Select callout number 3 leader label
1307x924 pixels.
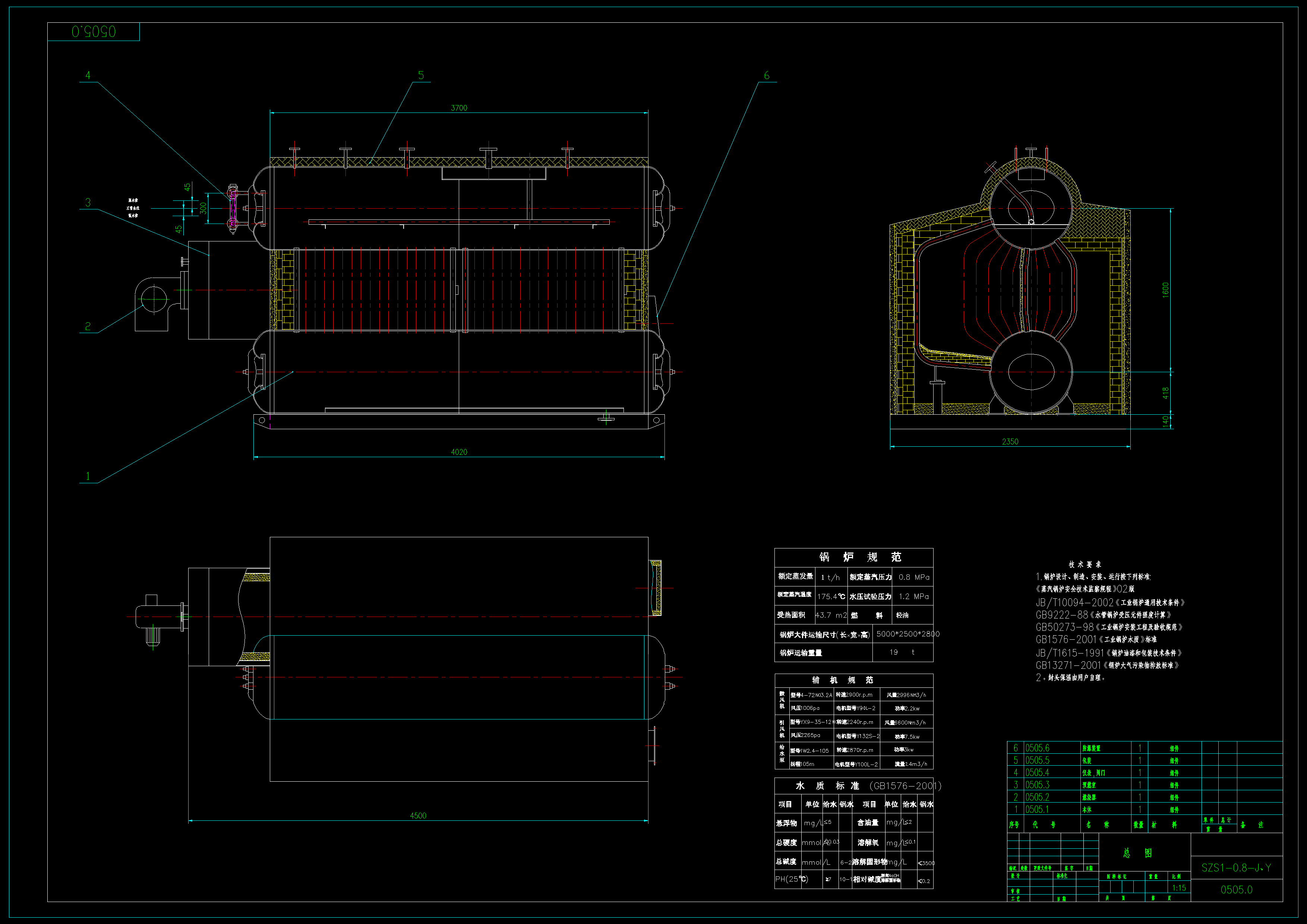point(88,202)
